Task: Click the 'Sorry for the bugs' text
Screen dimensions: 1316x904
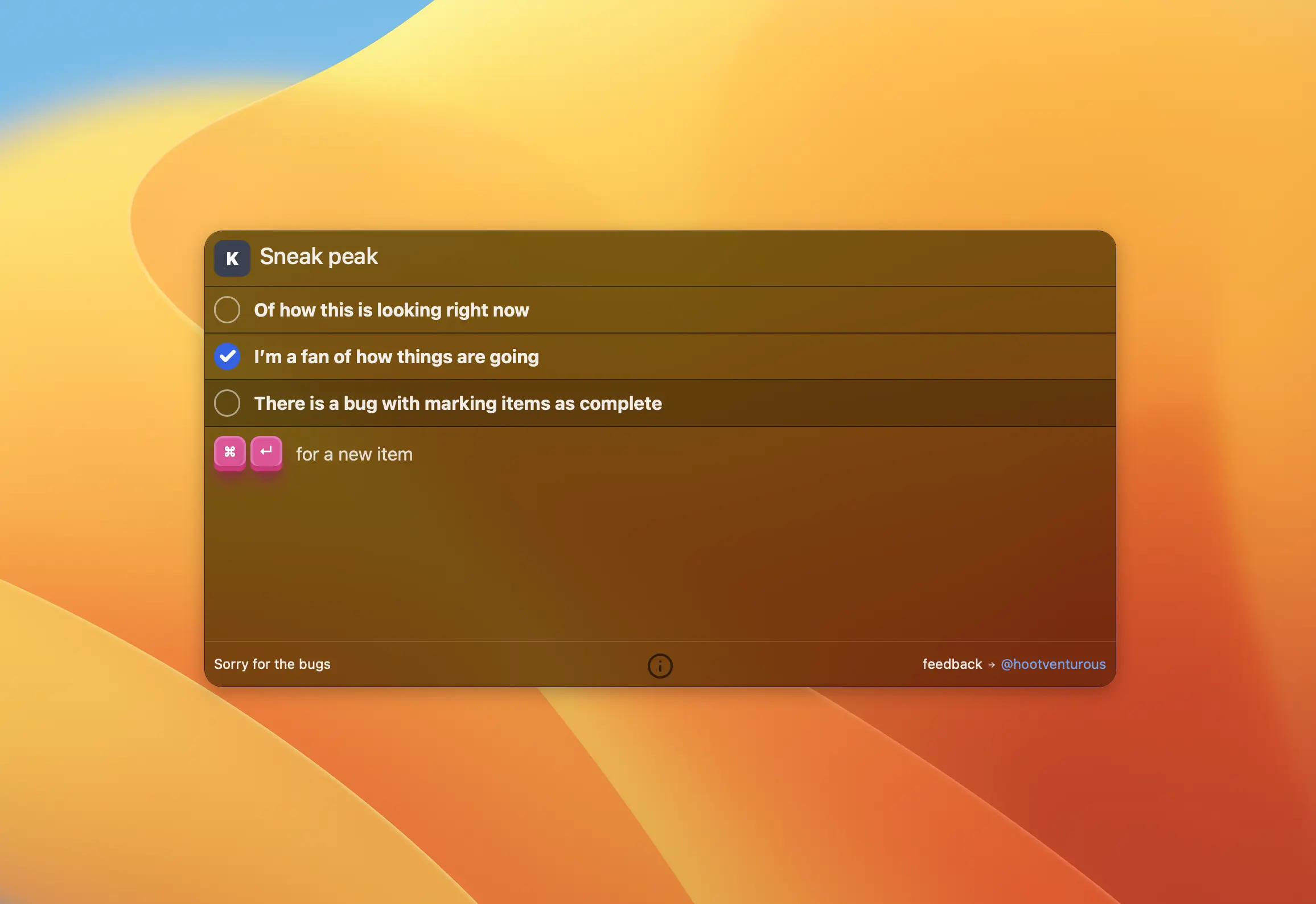Action: (273, 664)
